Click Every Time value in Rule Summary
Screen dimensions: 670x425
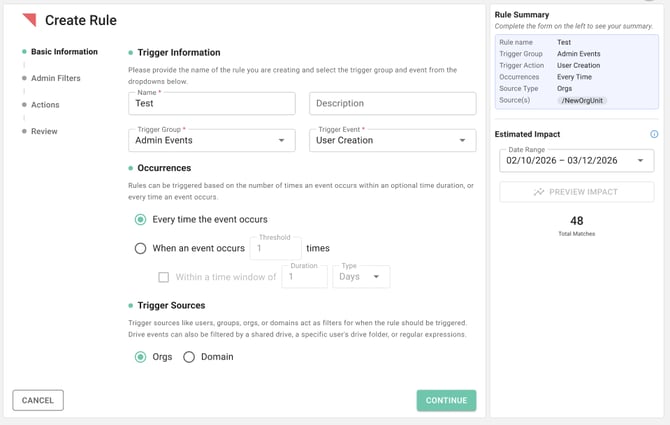coord(574,77)
